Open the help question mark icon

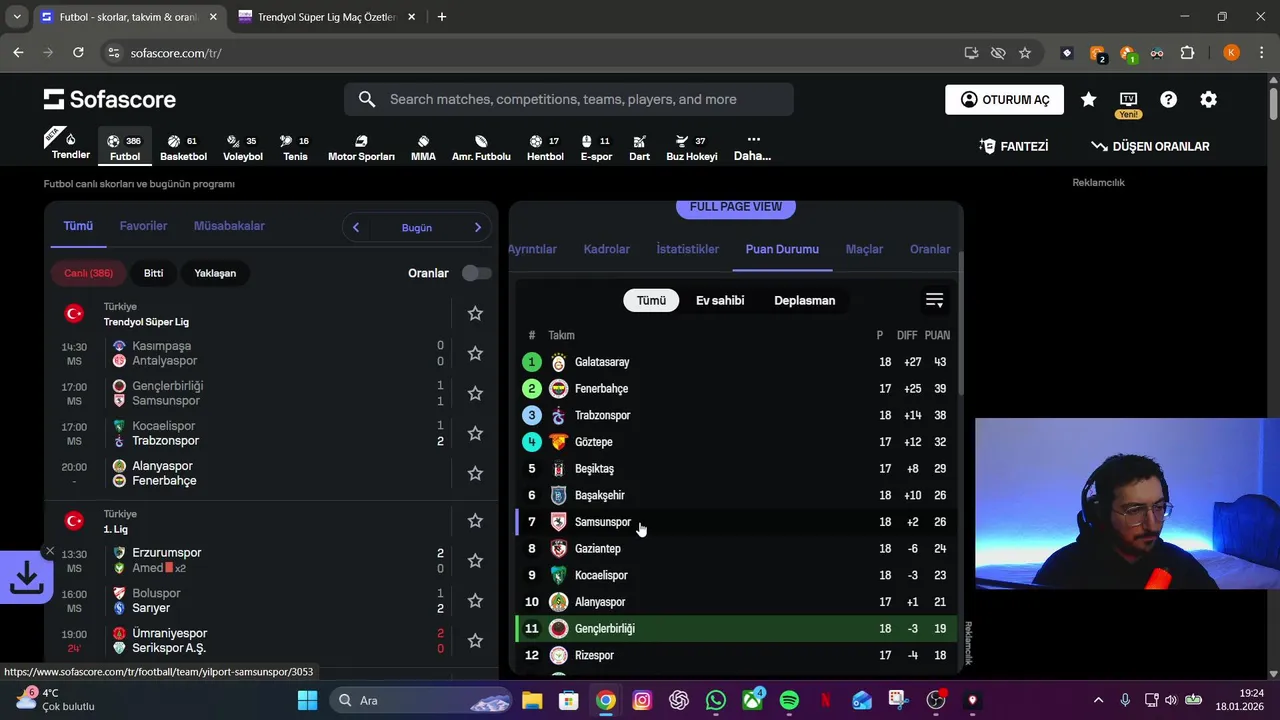(1168, 99)
